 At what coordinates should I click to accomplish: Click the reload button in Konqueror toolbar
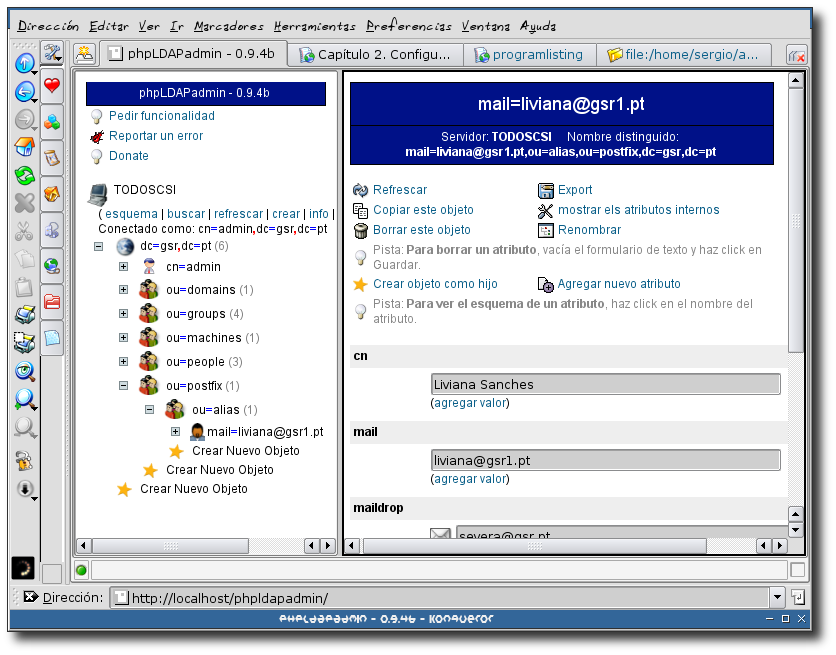(24, 175)
